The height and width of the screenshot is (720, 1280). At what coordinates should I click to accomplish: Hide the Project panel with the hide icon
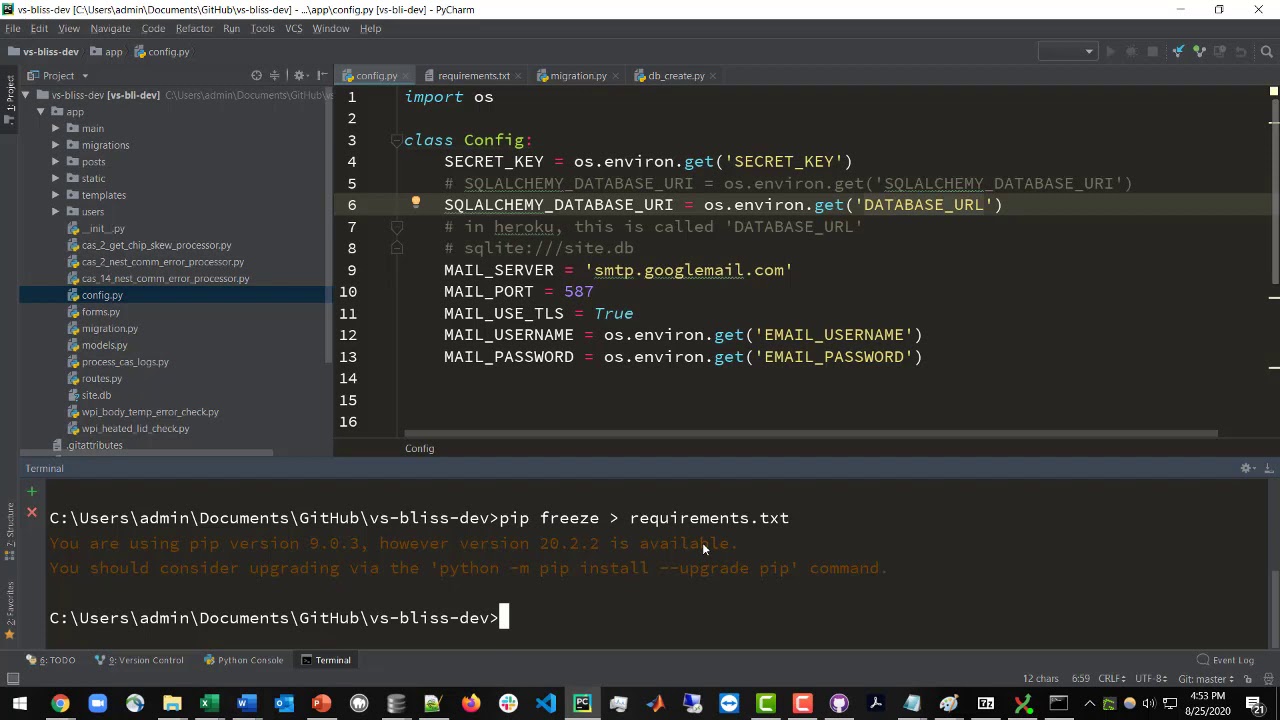[x=322, y=75]
